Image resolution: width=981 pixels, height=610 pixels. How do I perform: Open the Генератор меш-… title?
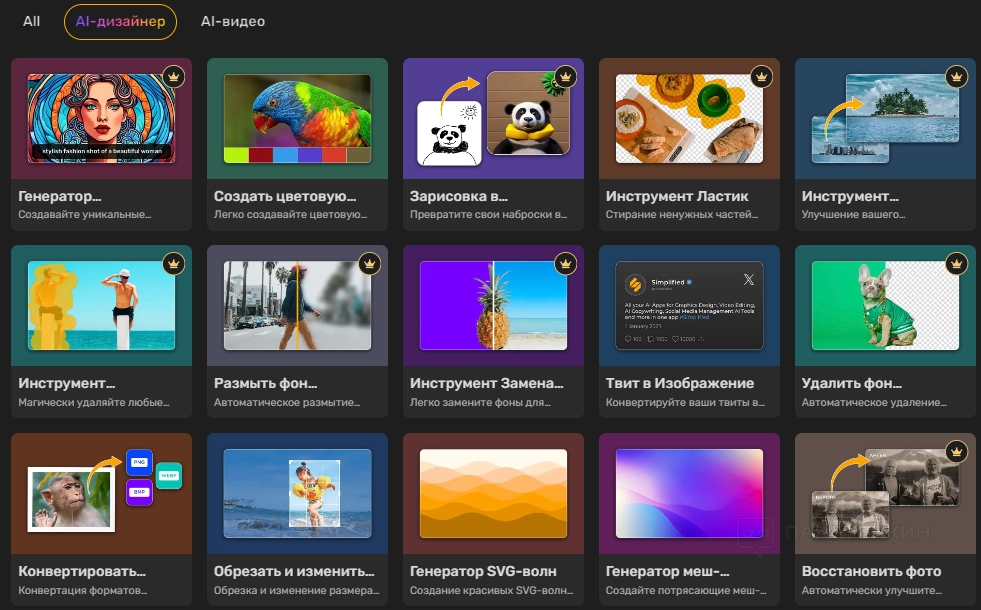[x=668, y=571]
